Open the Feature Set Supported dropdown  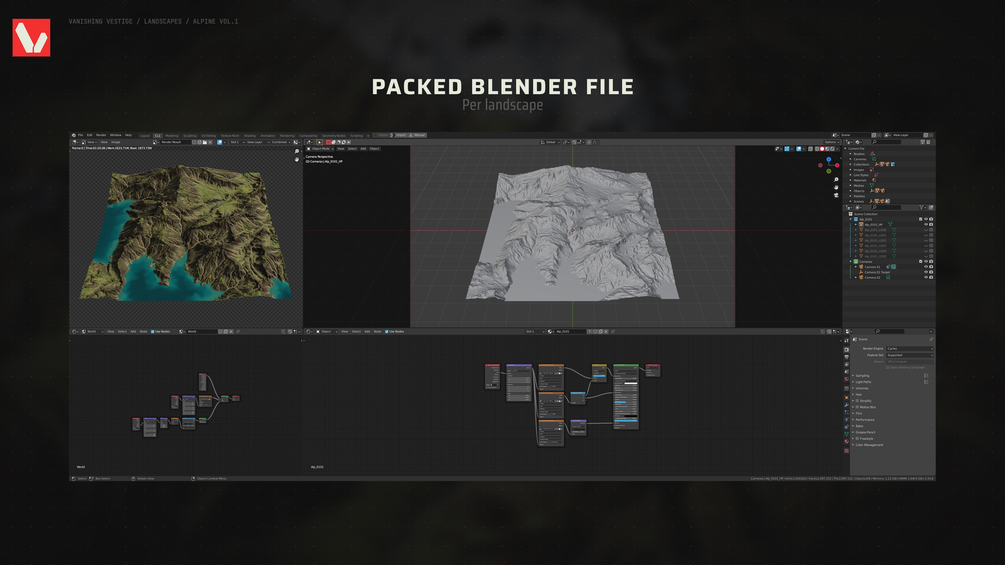[909, 355]
